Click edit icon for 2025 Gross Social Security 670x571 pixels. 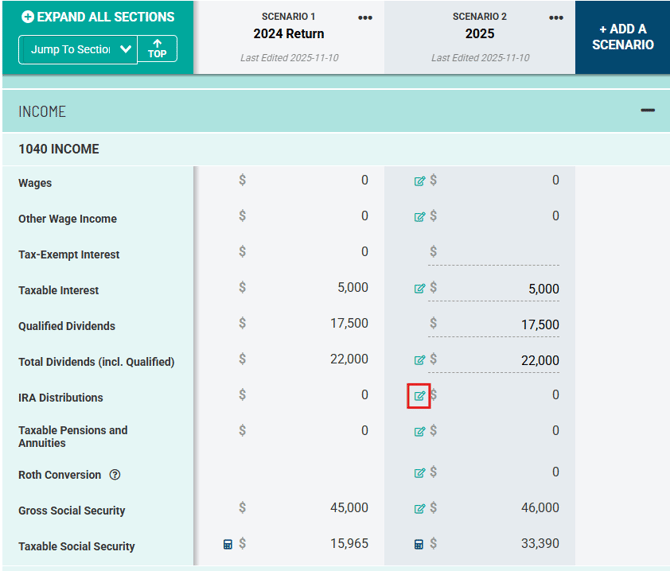pyautogui.click(x=420, y=509)
